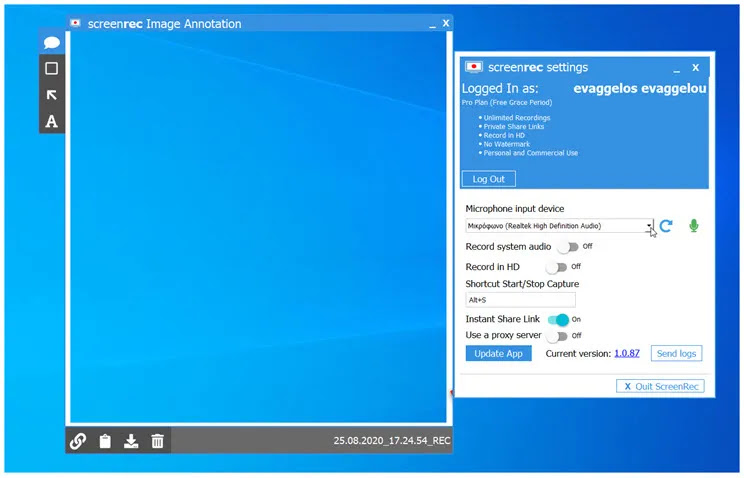The width and height of the screenshot is (744, 478).
Task: Minimize the Image Annotation window
Action: [x=432, y=25]
